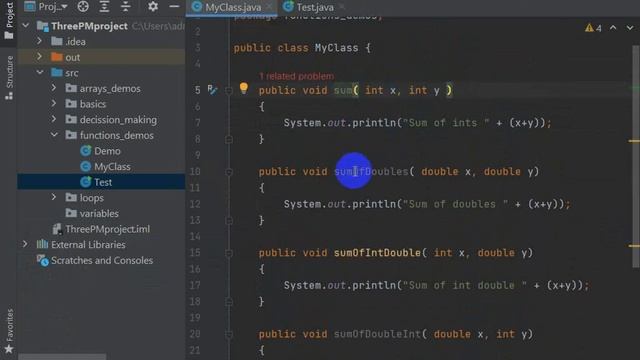Collapse the functions_demos package
The height and width of the screenshot is (360, 640).
pyautogui.click(x=54, y=135)
